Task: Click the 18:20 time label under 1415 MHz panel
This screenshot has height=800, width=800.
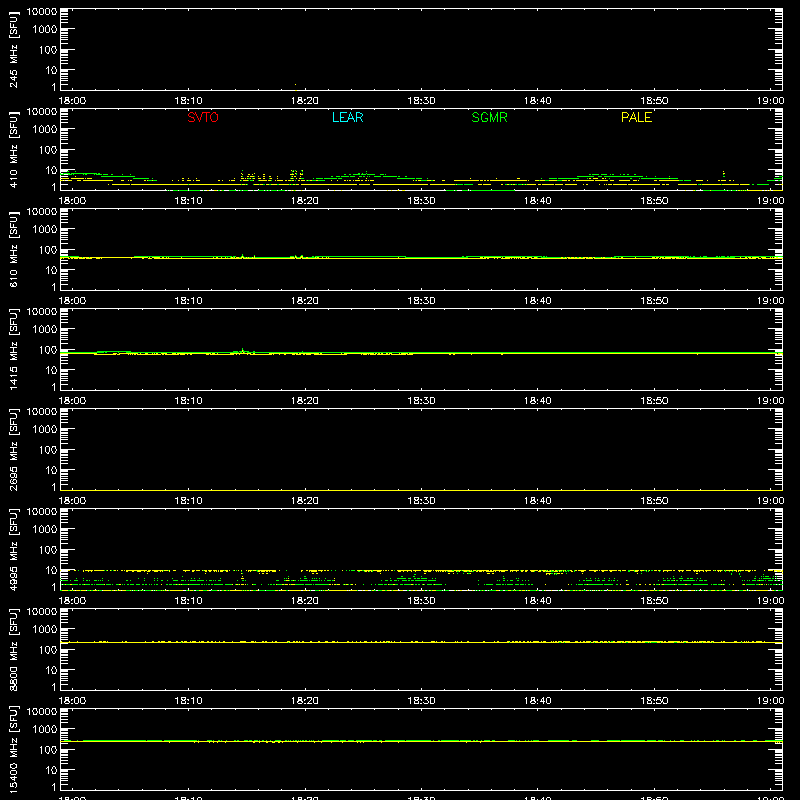Action: point(305,401)
